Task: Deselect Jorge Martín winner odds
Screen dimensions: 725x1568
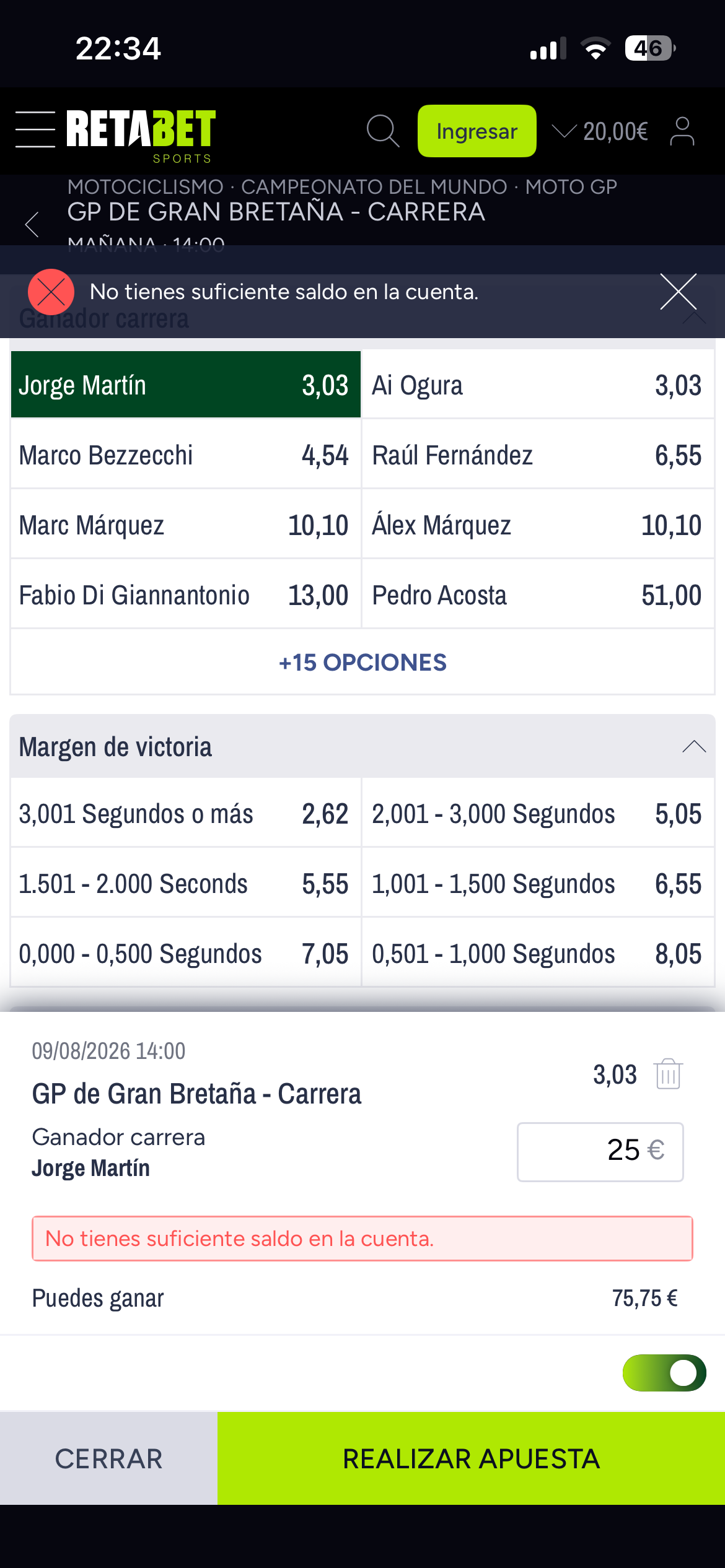Action: point(186,385)
